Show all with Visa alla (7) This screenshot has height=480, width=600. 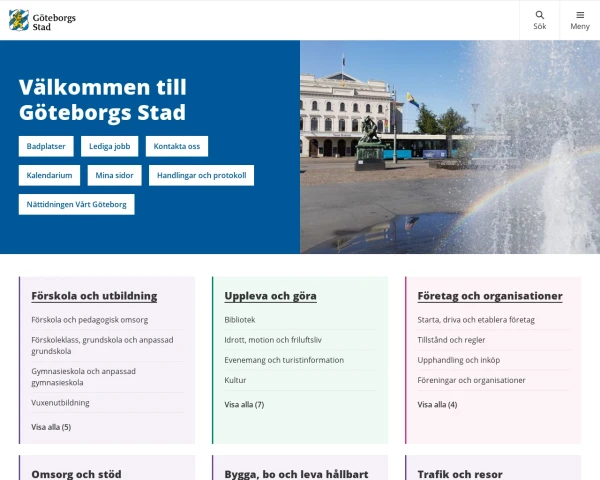coord(244,404)
